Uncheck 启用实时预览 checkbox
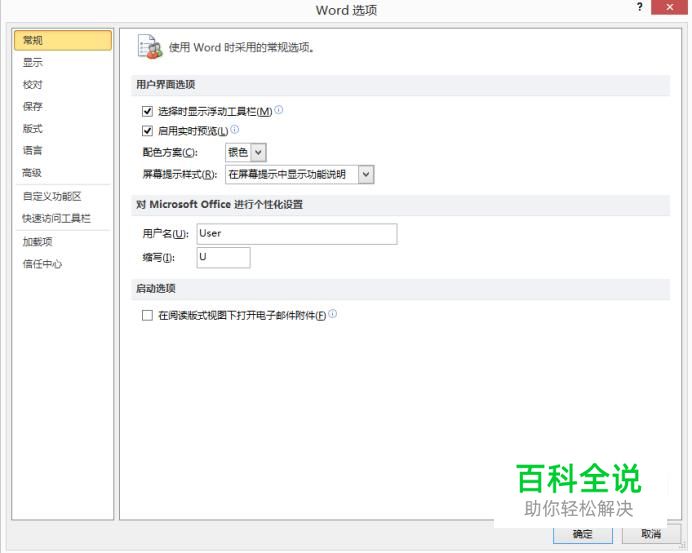Screen dimensions: 692x553 (x=147, y=131)
